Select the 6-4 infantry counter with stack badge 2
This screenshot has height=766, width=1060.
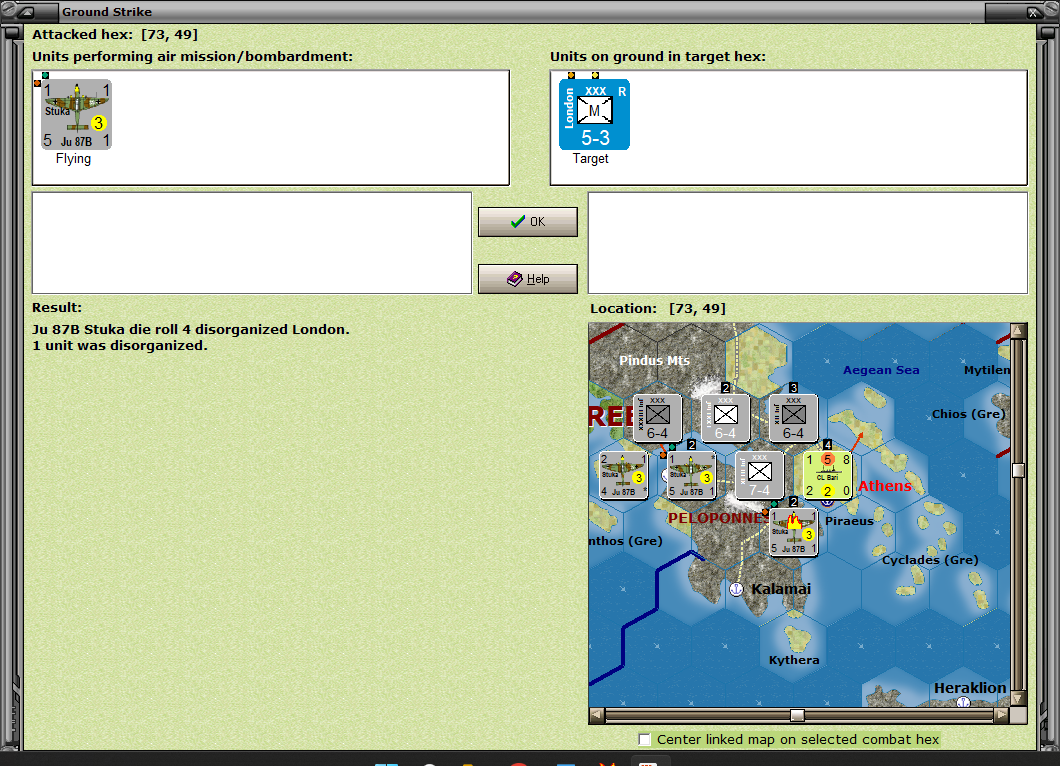click(x=725, y=418)
